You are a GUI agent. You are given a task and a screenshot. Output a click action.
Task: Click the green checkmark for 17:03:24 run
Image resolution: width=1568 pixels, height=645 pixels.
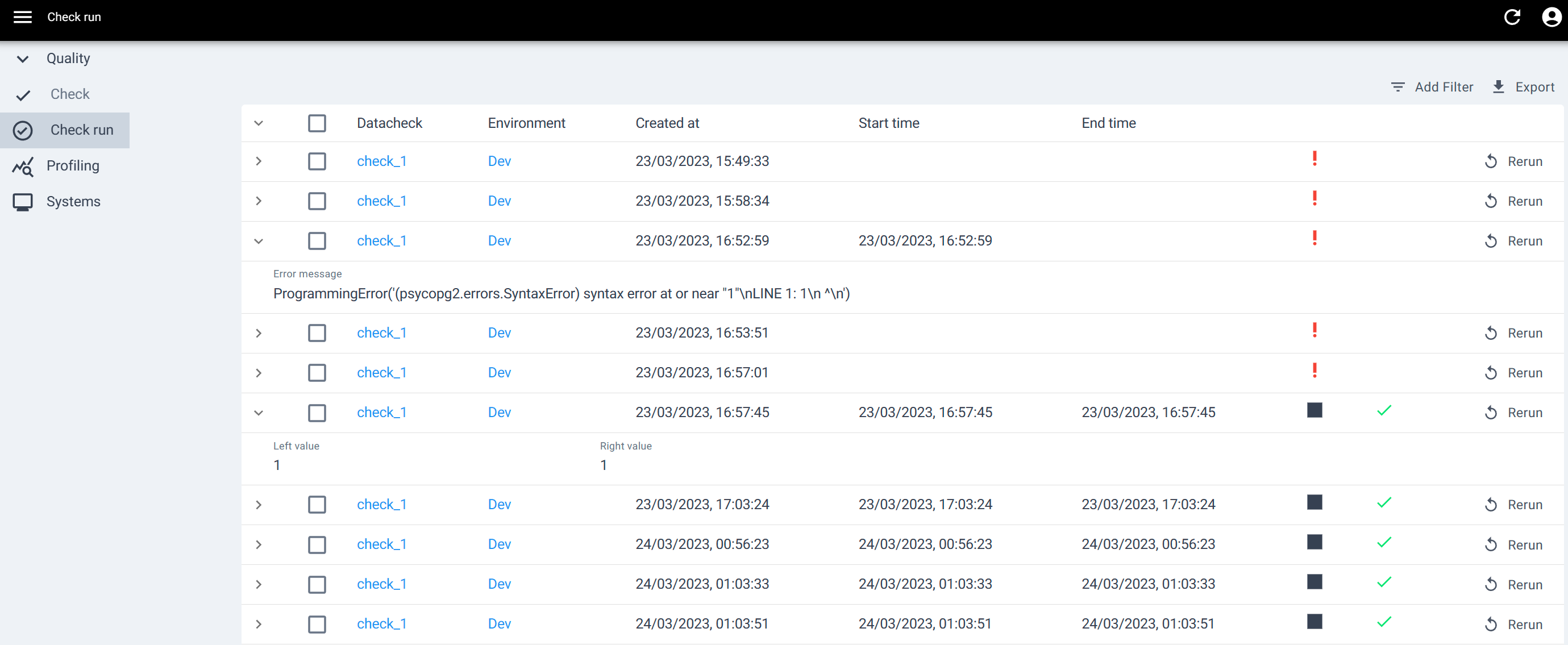point(1383,502)
